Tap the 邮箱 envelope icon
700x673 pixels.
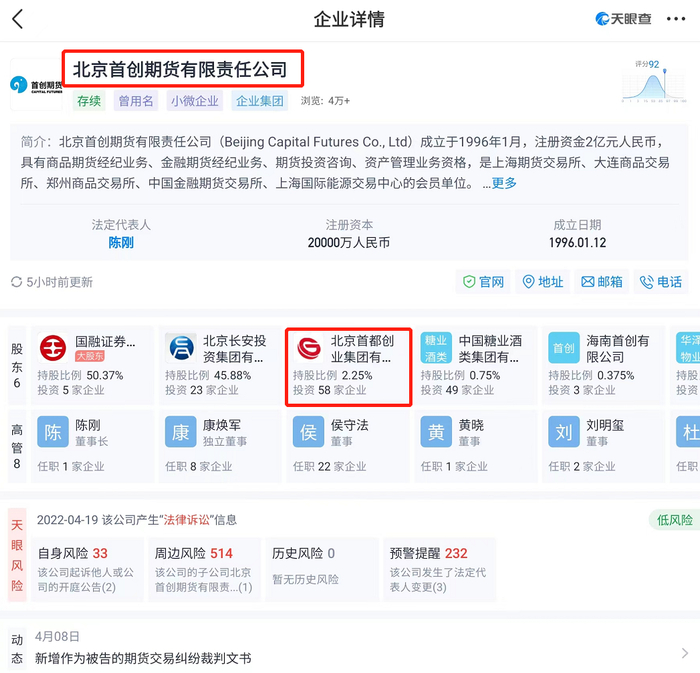pos(588,282)
